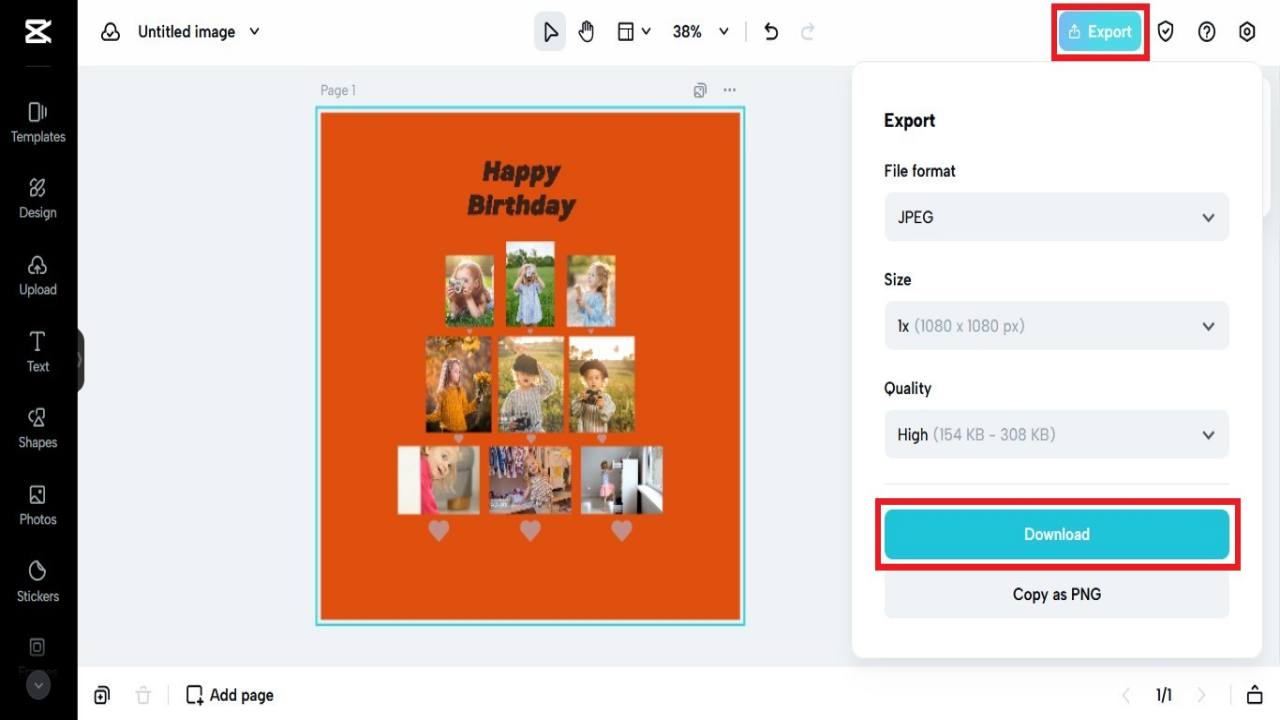The width and height of the screenshot is (1280, 720).
Task: Click the Download button
Action: (1056, 534)
